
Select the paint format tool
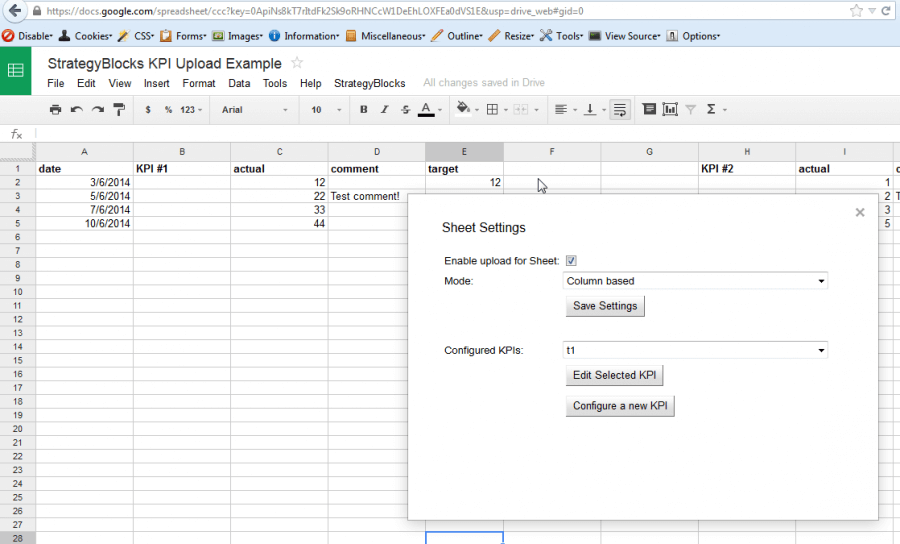pyautogui.click(x=119, y=110)
